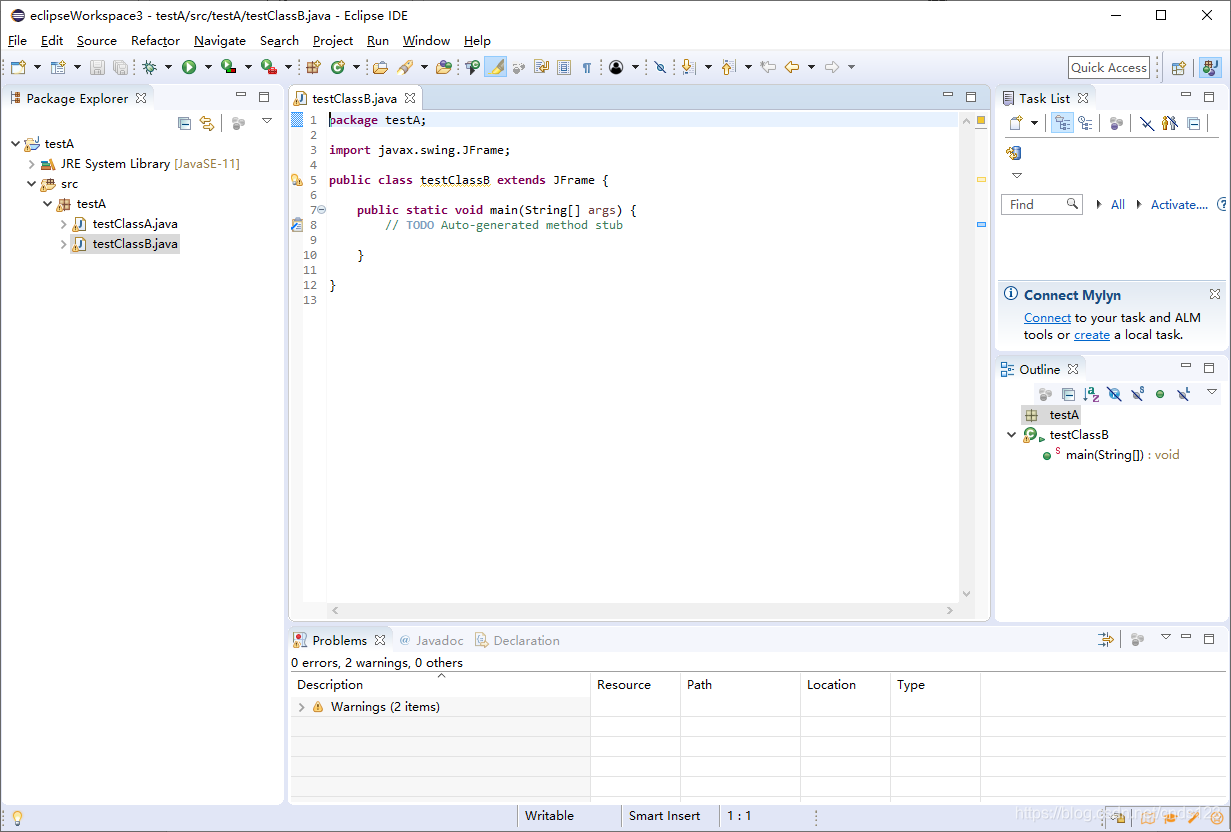1231x832 pixels.
Task: Toggle Hide Local Types in Outline
Action: tap(1183, 394)
